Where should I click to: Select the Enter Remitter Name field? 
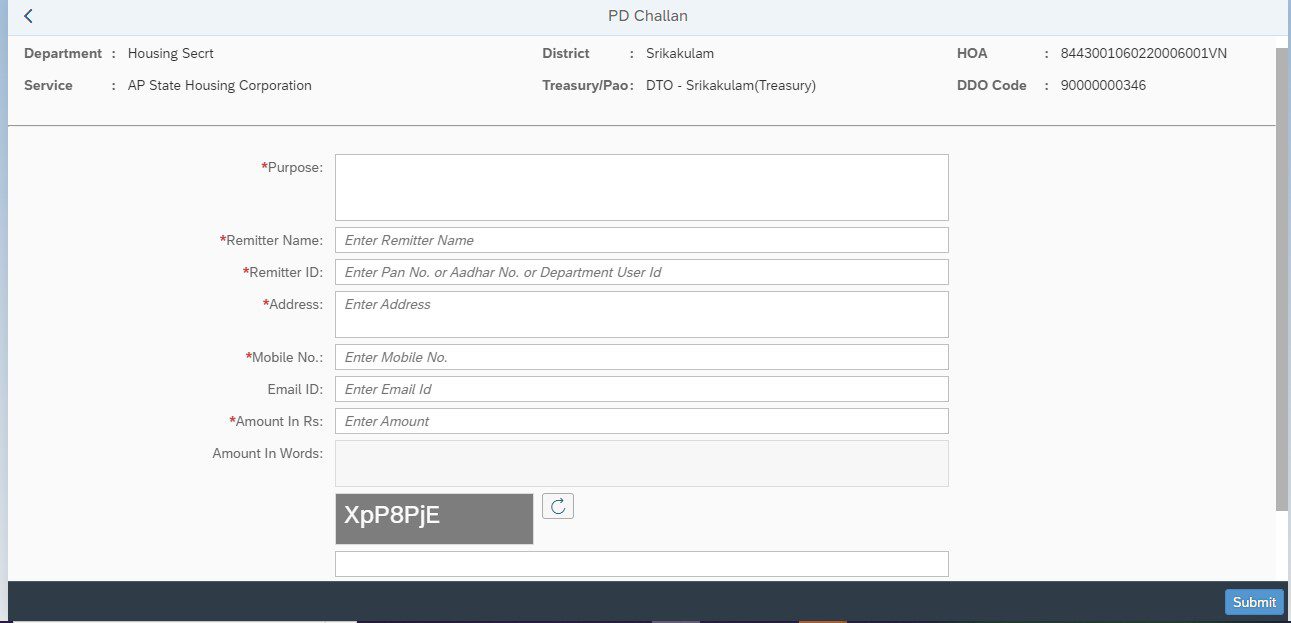[x=640, y=240]
